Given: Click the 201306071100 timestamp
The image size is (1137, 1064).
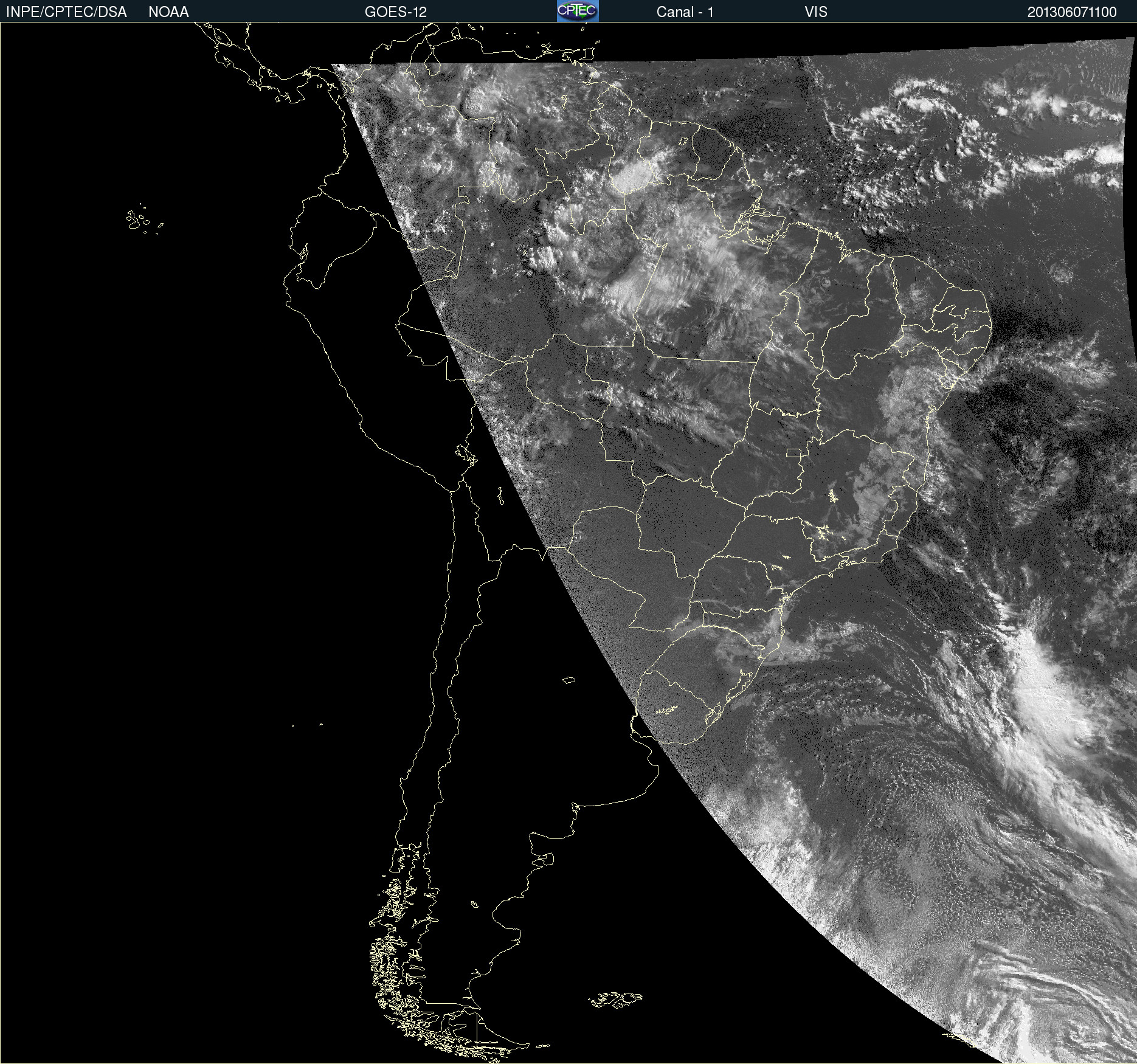Looking at the screenshot, I should pos(1072,12).
